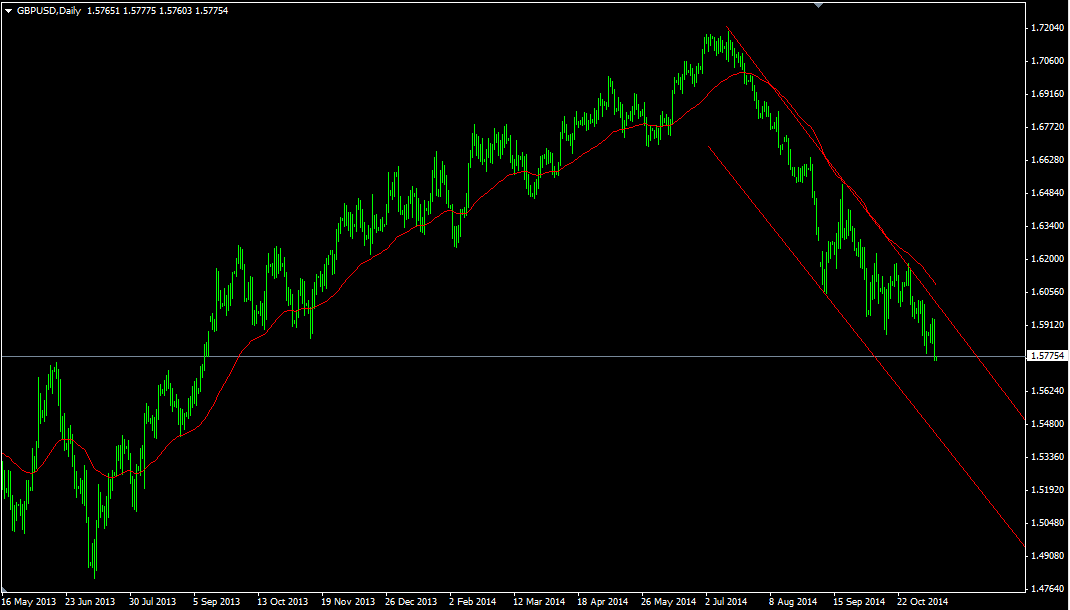Click the 1.63400 price axis label
Image resolution: width=1070 pixels, height=610 pixels.
[x=1047, y=226]
